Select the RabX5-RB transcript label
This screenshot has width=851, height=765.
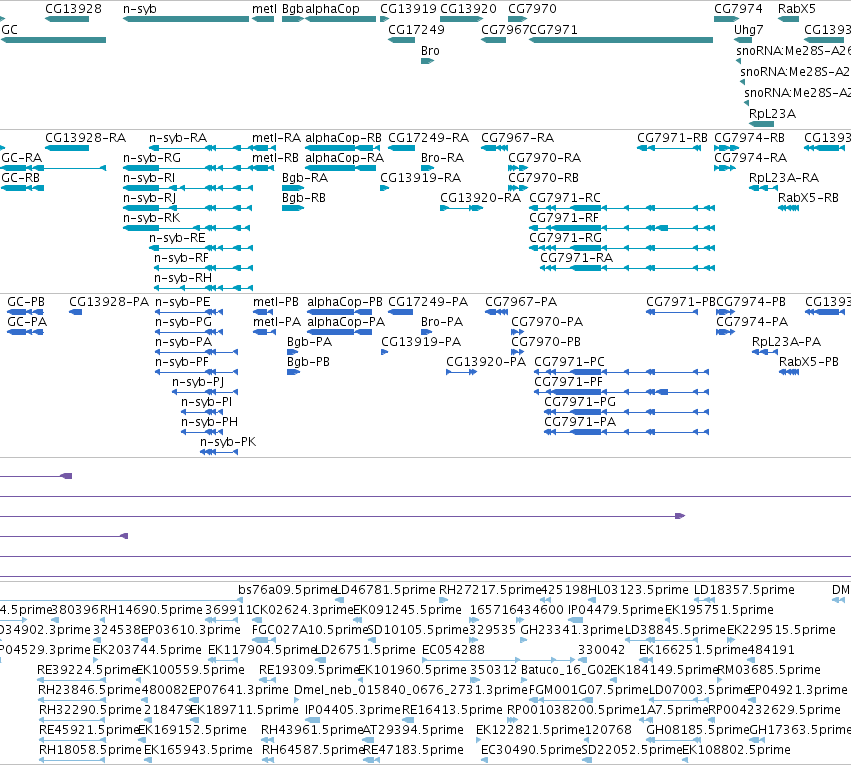[809, 198]
